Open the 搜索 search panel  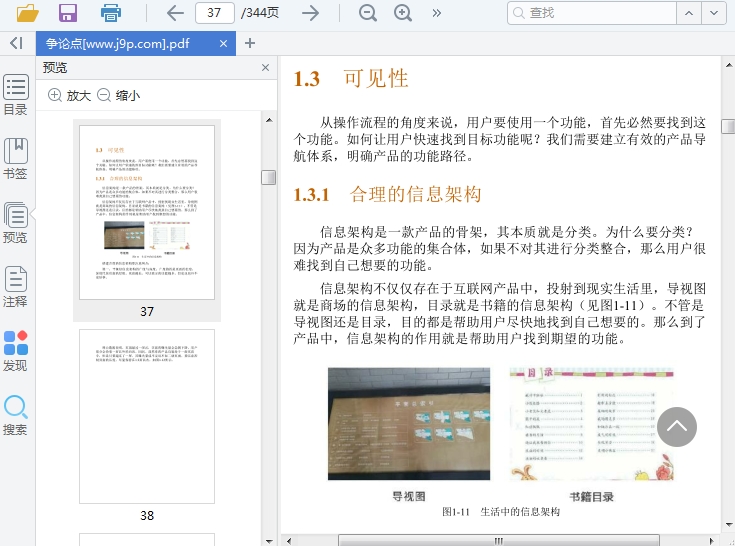[15, 415]
